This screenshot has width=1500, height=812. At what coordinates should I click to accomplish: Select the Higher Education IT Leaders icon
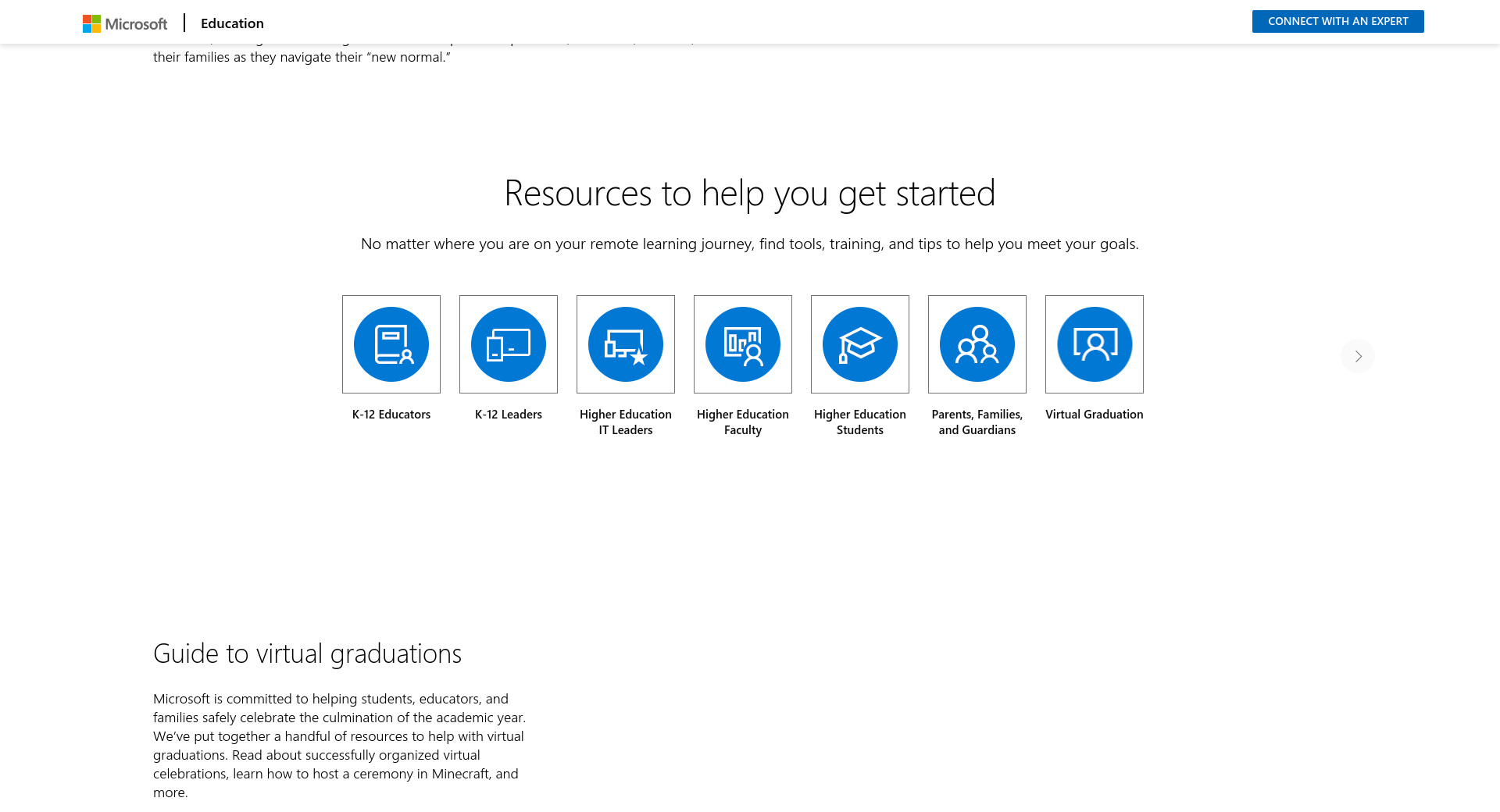tap(626, 344)
